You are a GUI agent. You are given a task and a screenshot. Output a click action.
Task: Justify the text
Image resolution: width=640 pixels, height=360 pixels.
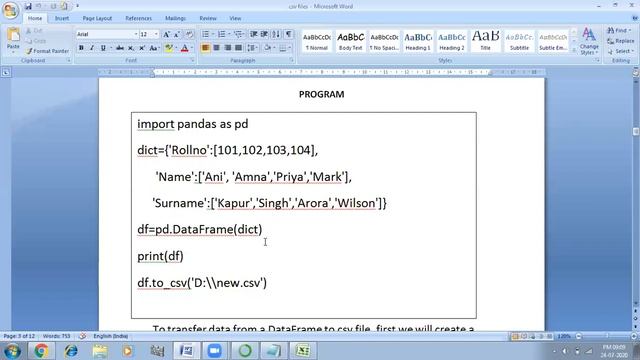pos(239,48)
